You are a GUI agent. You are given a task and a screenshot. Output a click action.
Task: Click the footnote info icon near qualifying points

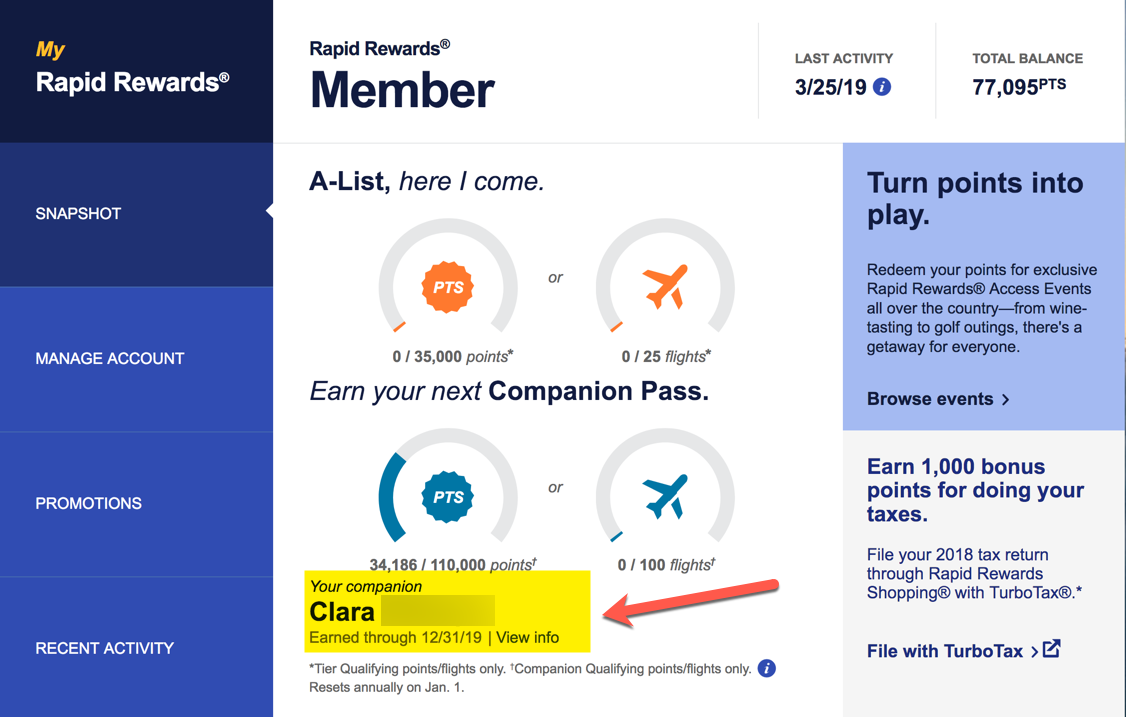point(766,668)
